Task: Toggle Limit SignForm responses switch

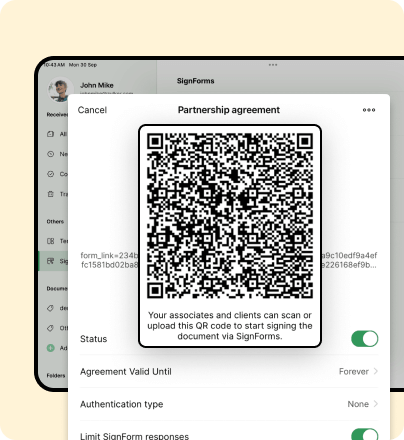Action: (x=365, y=434)
